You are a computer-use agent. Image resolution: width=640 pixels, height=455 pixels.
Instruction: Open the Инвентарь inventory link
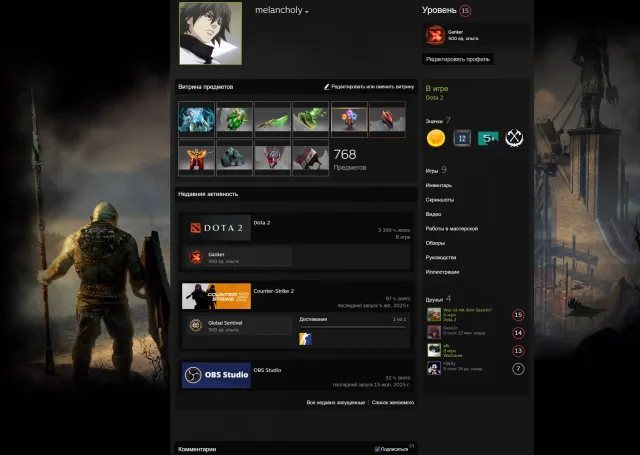(x=439, y=185)
